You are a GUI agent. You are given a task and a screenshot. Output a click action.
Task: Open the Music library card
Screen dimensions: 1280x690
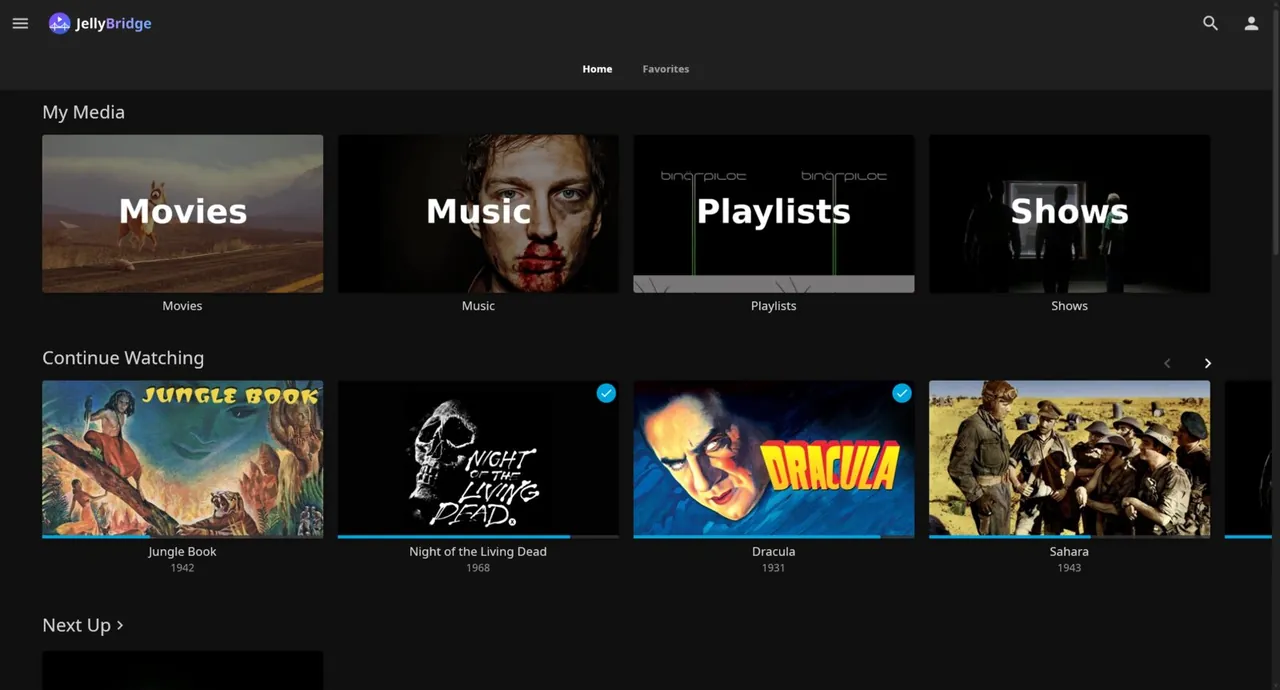pos(478,214)
